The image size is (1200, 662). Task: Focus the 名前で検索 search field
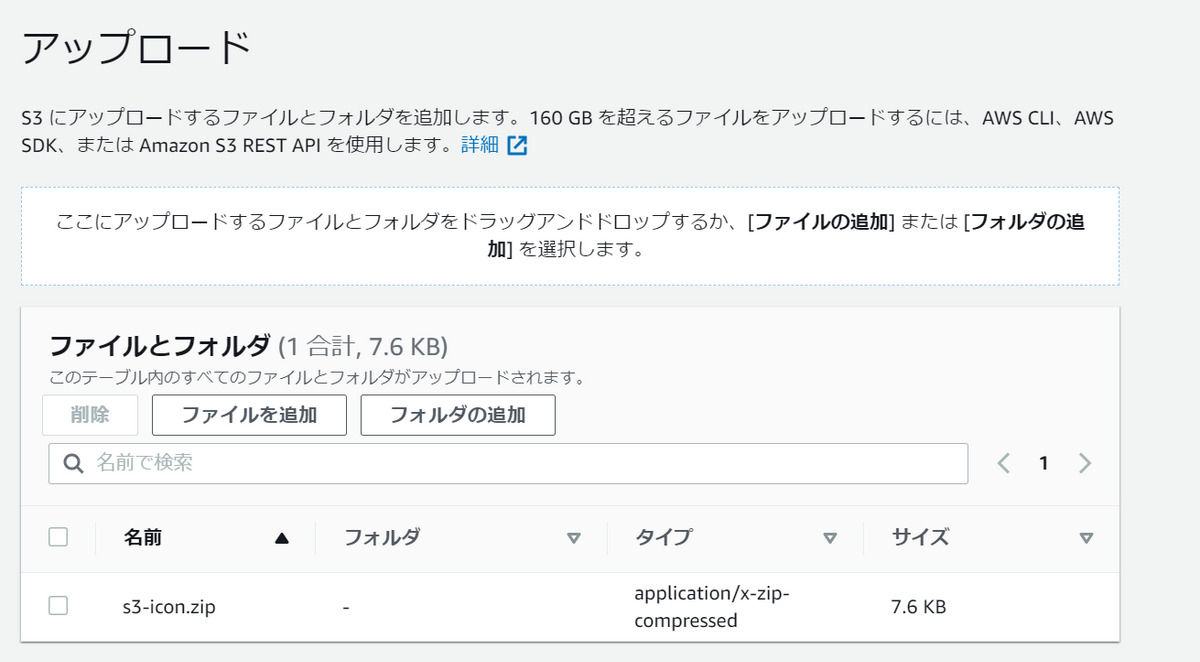(508, 463)
